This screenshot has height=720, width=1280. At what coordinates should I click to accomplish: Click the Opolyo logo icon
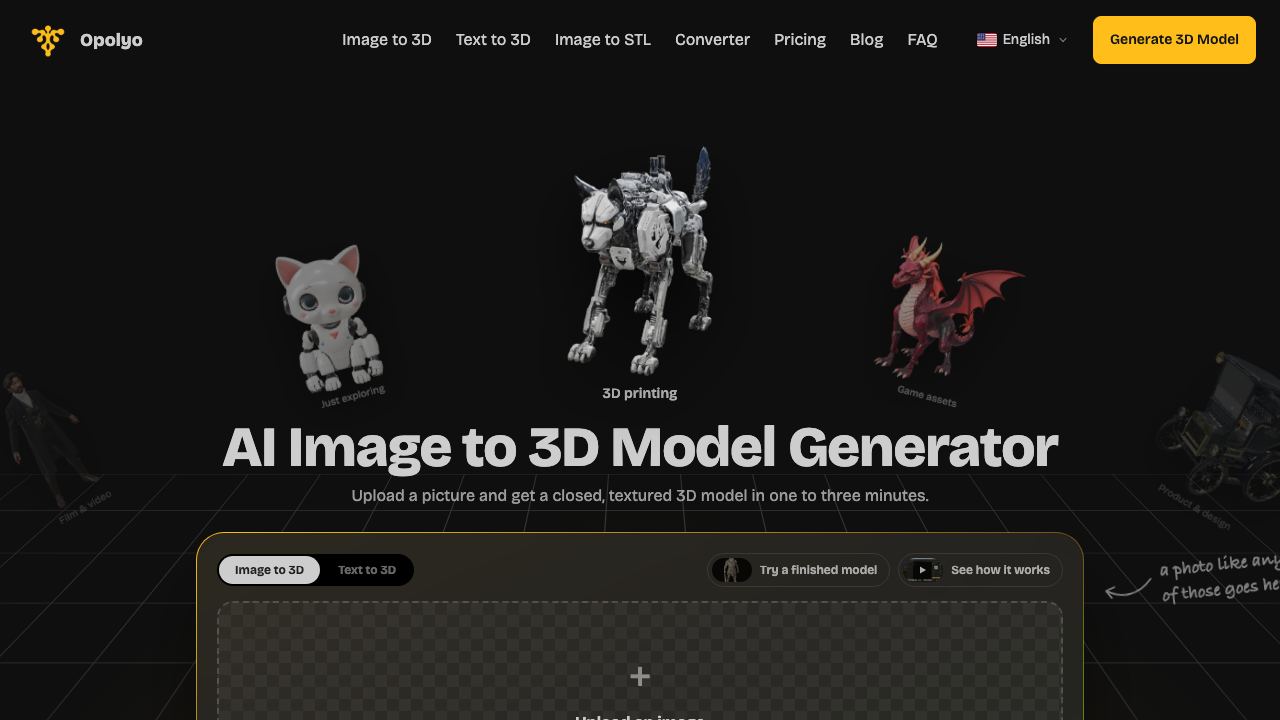[x=48, y=40]
